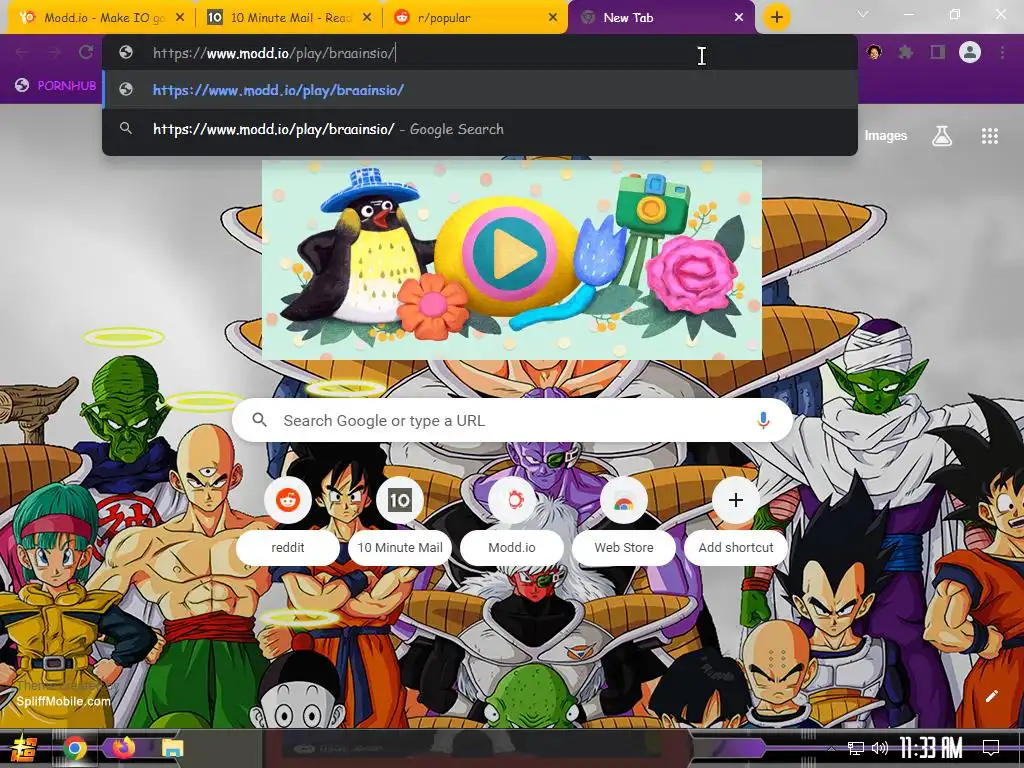This screenshot has height=768, width=1024.
Task: Switch to the r/popular tab
Action: click(x=477, y=18)
